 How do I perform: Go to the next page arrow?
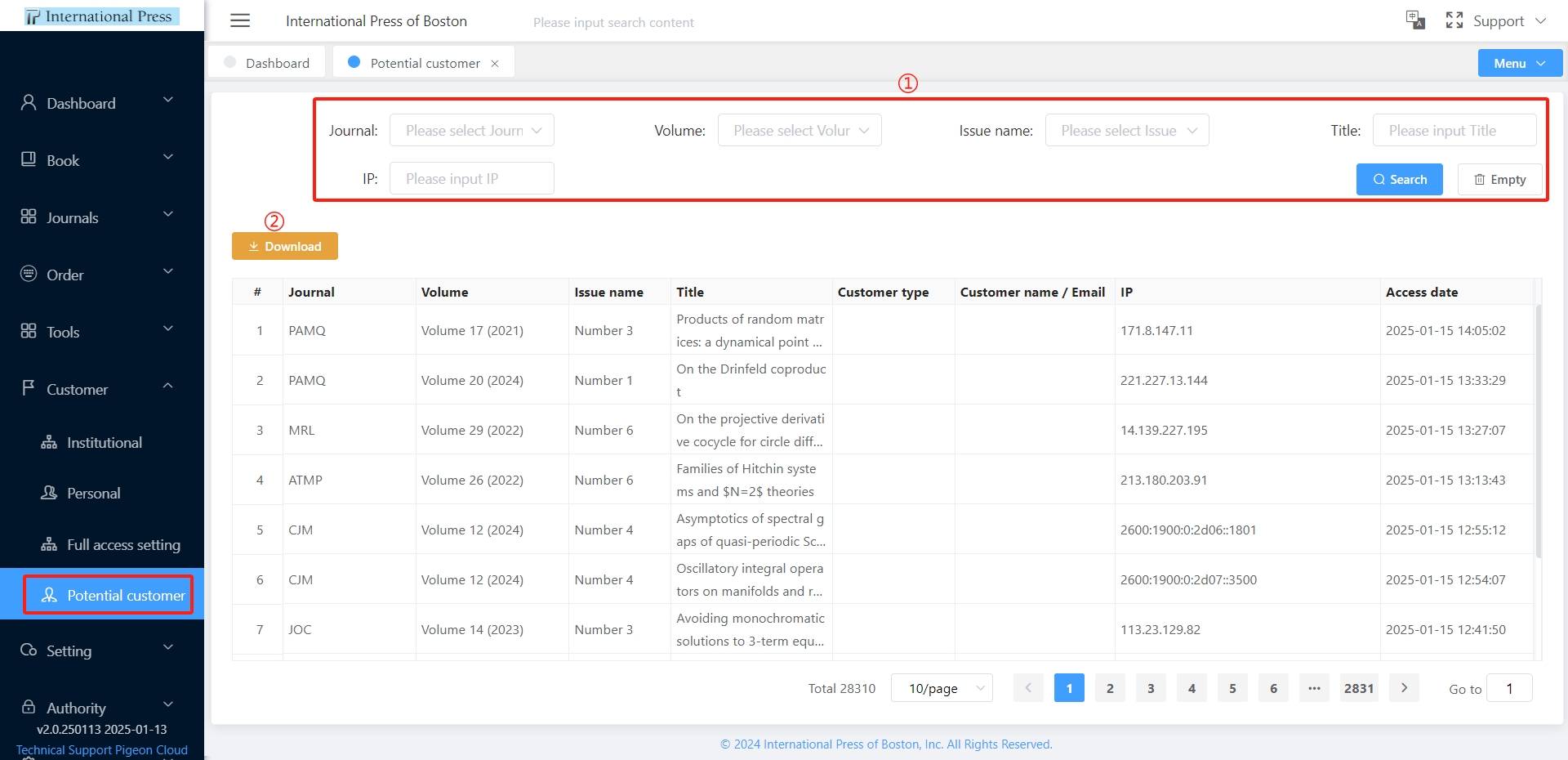(x=1404, y=688)
